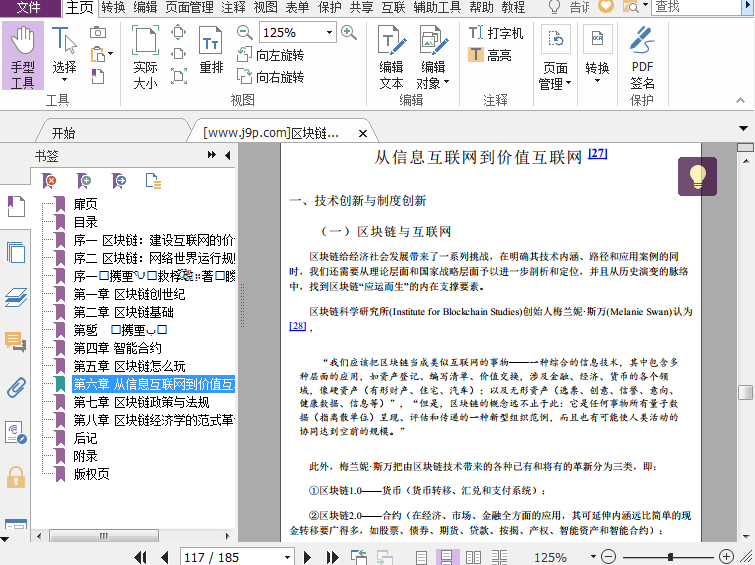
Task: Zoom in with the plus magnifier
Action: 349,32
